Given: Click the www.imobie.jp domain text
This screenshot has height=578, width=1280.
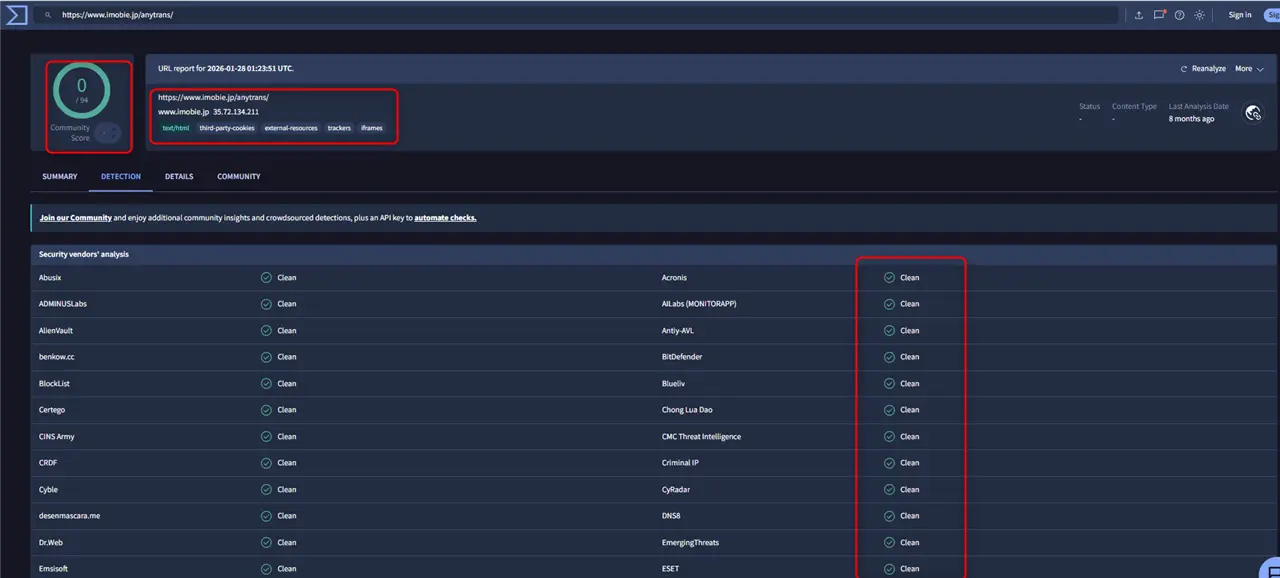Looking at the screenshot, I should (x=183, y=112).
